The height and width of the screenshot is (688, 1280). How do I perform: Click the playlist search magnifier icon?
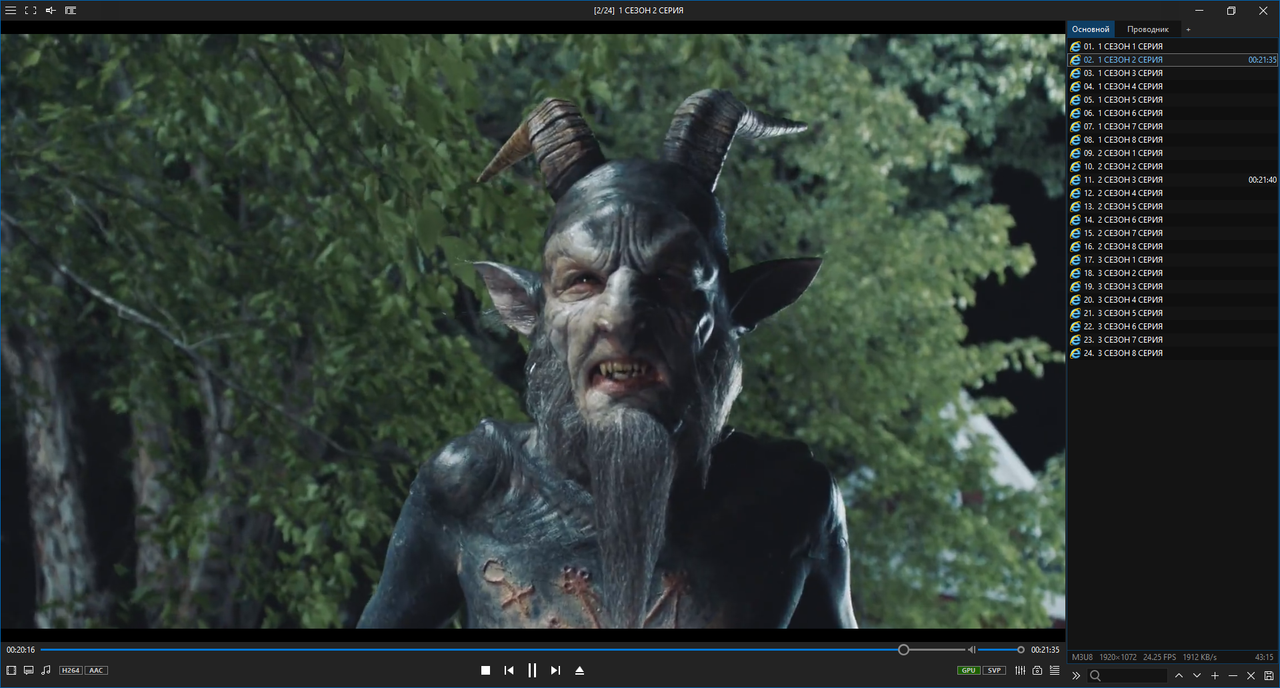[x=1095, y=676]
